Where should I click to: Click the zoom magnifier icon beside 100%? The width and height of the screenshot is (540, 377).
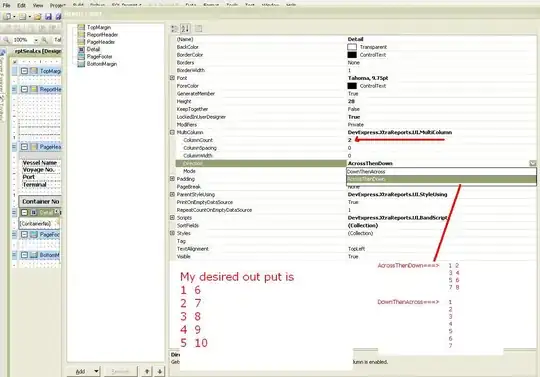click(x=44, y=40)
